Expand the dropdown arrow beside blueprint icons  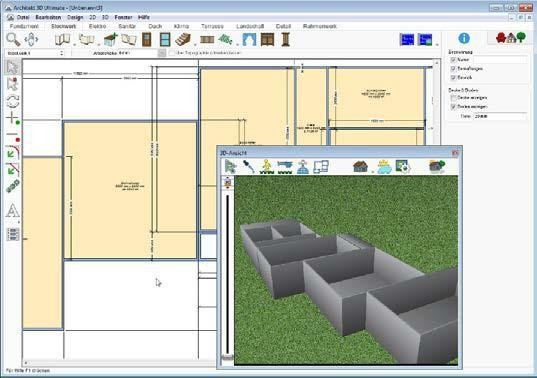click(x=437, y=45)
